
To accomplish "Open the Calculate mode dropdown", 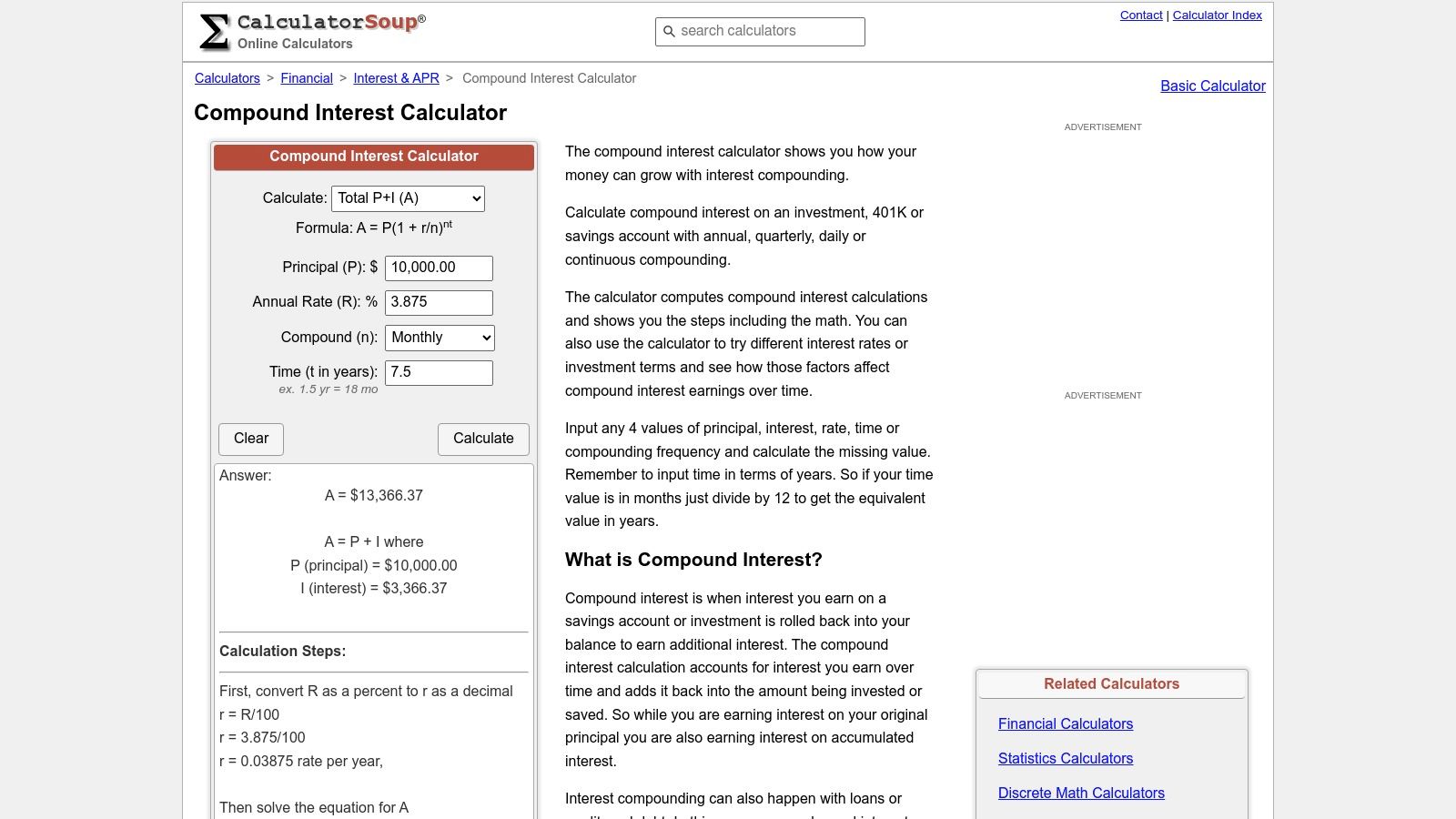I will point(407,197).
